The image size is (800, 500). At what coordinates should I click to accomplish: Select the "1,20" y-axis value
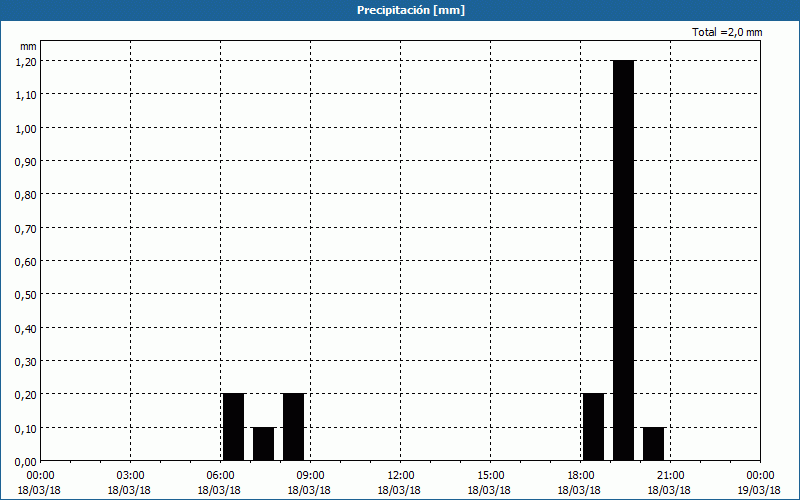coord(26,61)
